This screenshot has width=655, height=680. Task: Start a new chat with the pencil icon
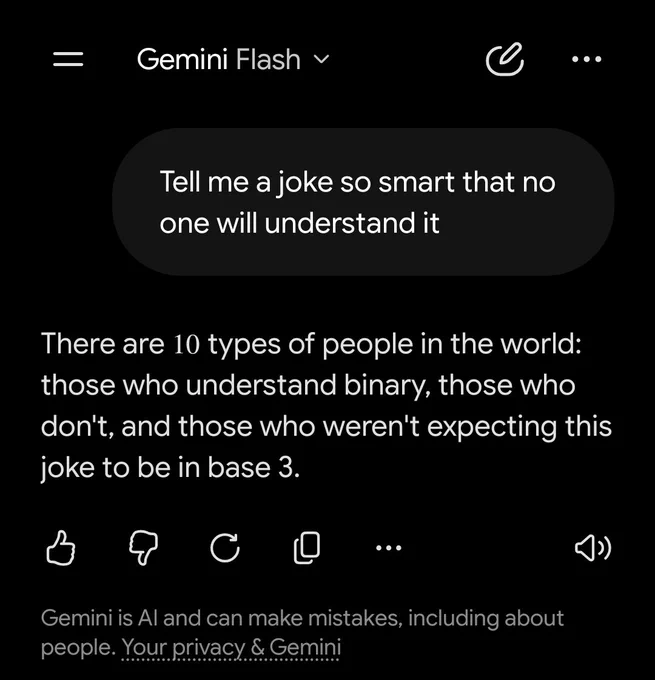pyautogui.click(x=504, y=59)
